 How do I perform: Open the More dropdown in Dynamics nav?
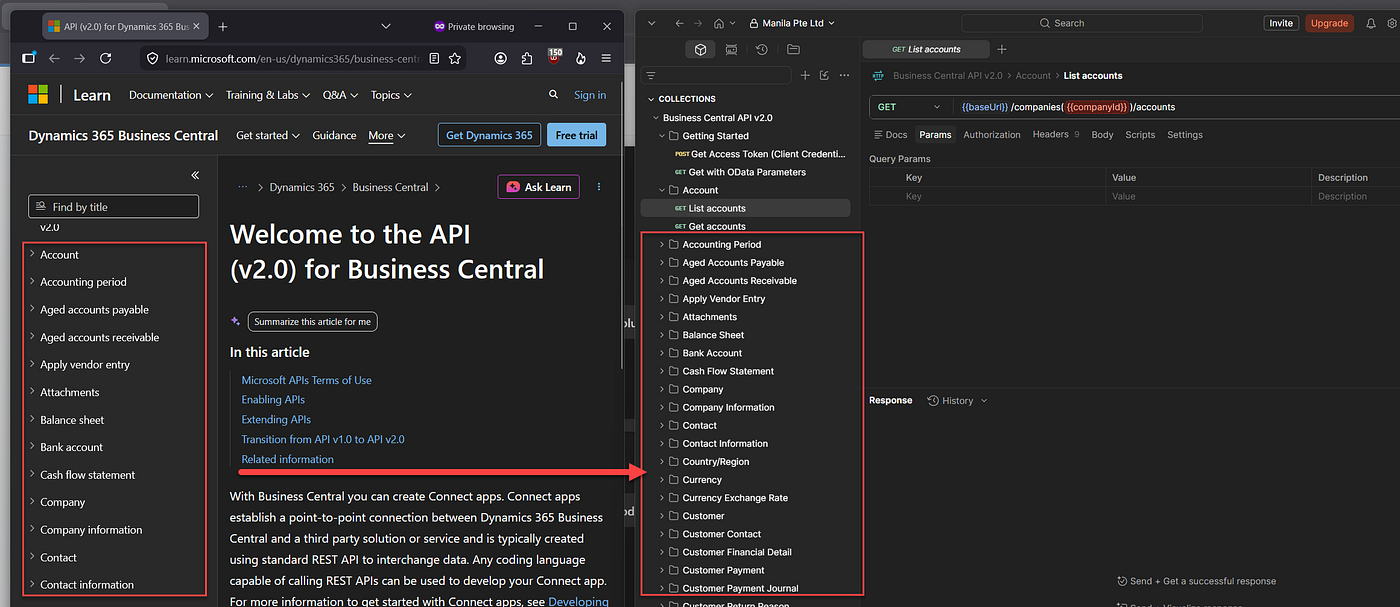[387, 135]
